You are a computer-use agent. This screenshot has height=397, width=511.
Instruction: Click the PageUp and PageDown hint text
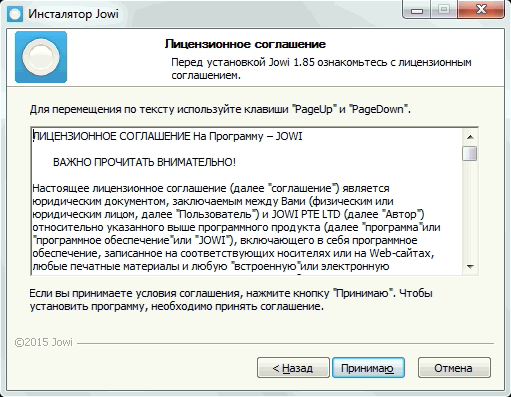click(x=220, y=109)
